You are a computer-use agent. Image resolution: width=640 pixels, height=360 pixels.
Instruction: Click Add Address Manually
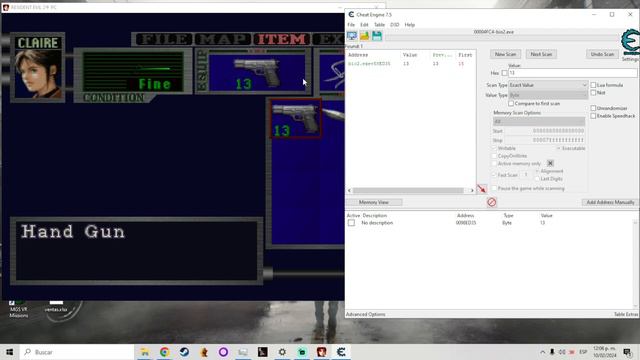[610, 202]
